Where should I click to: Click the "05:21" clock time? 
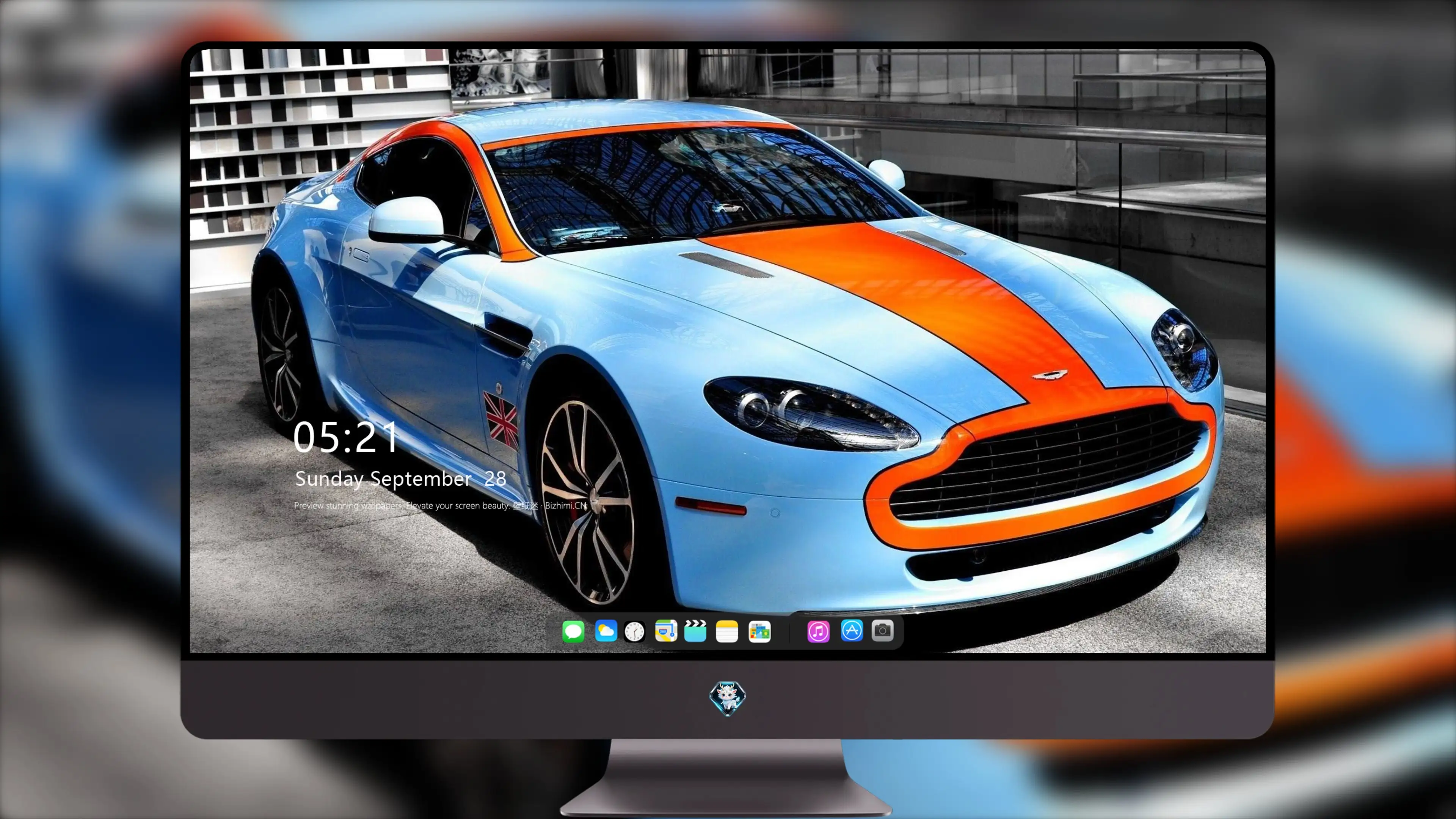(x=345, y=438)
